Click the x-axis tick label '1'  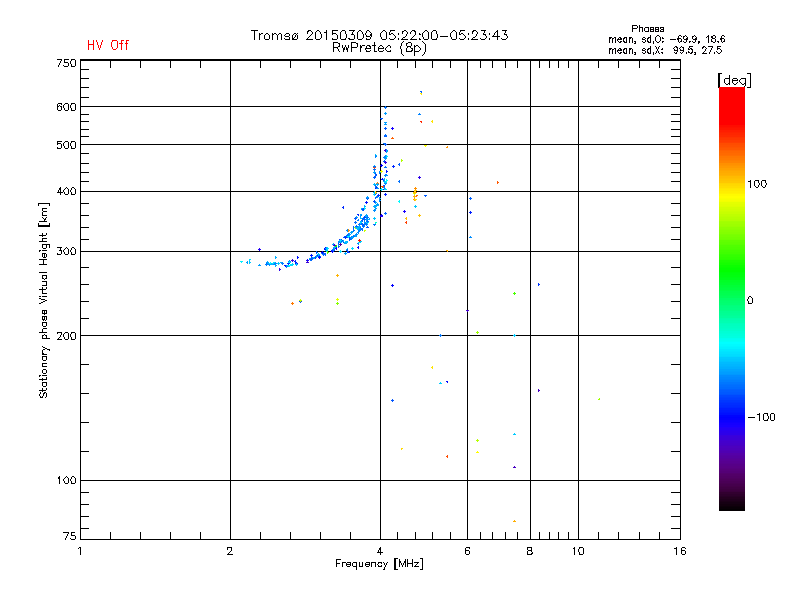click(x=80, y=551)
